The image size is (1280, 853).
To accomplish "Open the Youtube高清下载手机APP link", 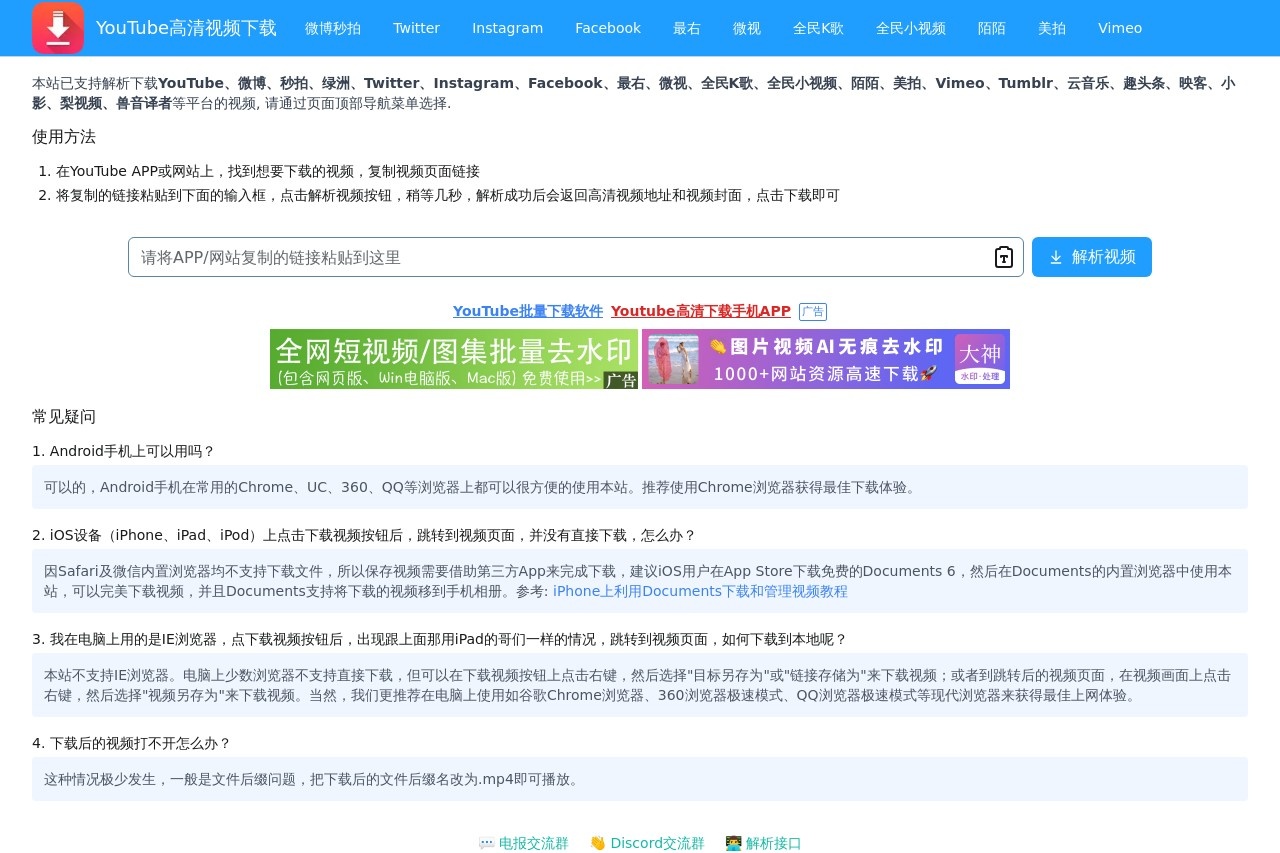I will coord(700,311).
